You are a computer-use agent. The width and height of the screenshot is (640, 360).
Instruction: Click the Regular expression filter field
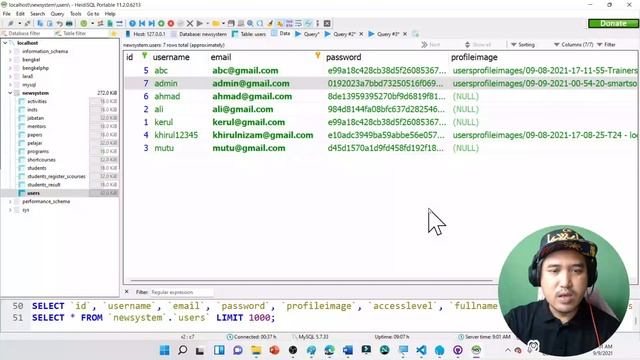click(x=182, y=292)
